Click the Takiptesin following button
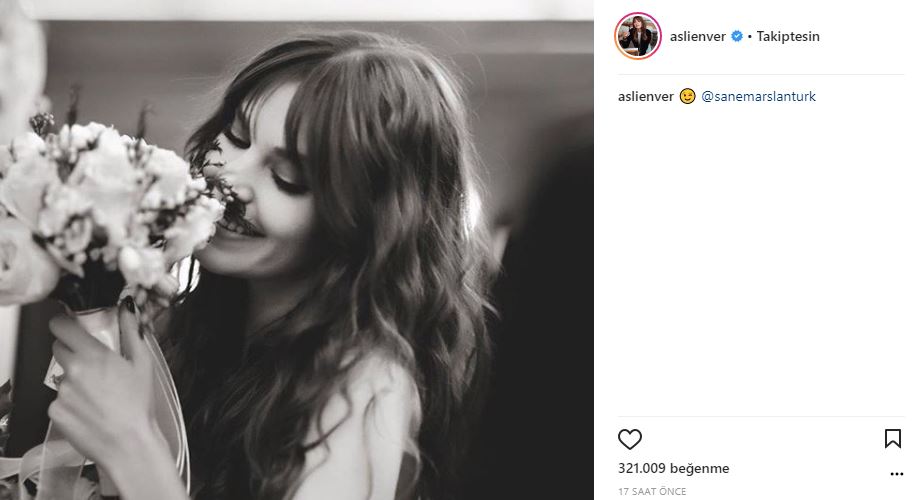921x500 pixels. (789, 36)
